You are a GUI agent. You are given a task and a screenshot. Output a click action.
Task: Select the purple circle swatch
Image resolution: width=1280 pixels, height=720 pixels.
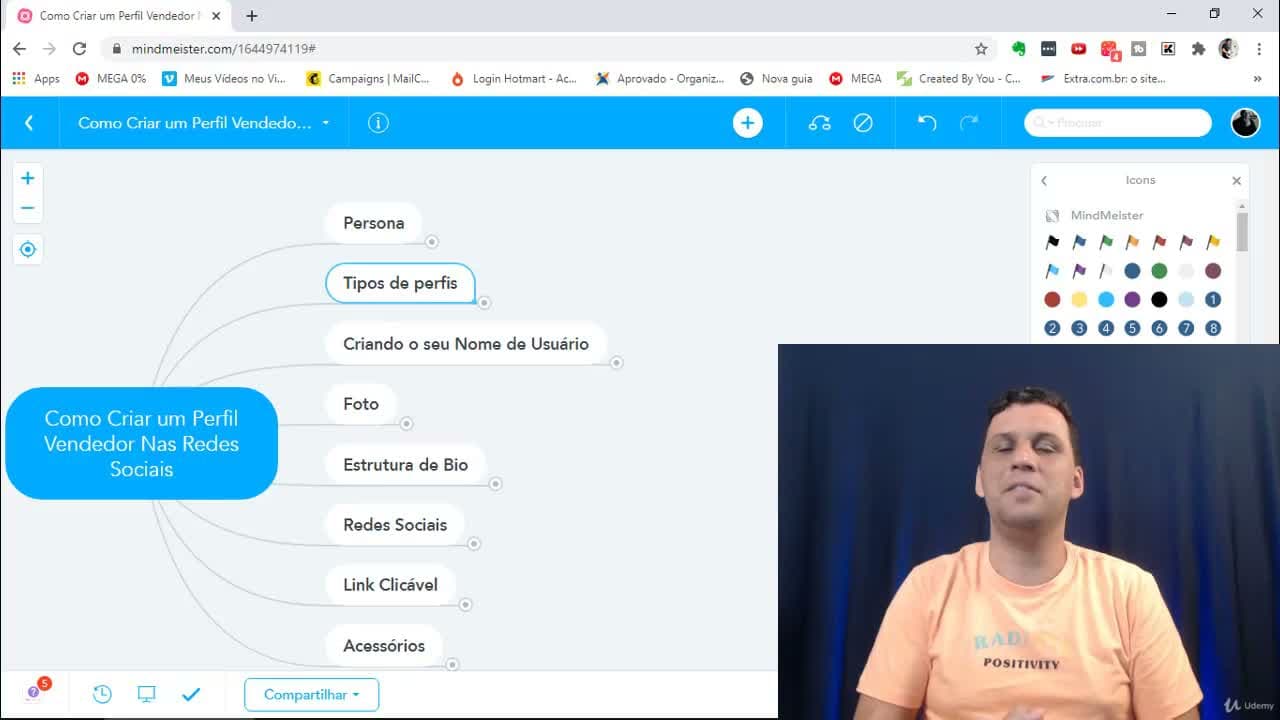[x=1132, y=299]
